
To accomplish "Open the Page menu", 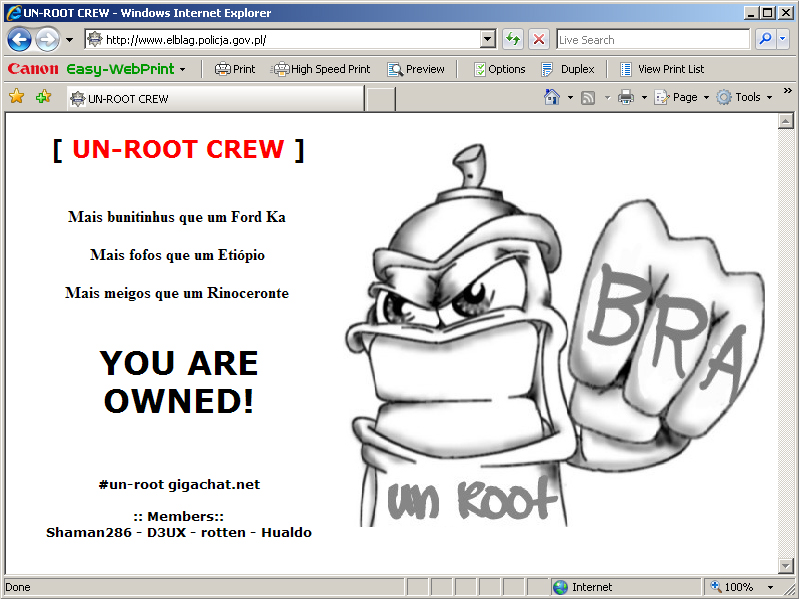I will 682,97.
